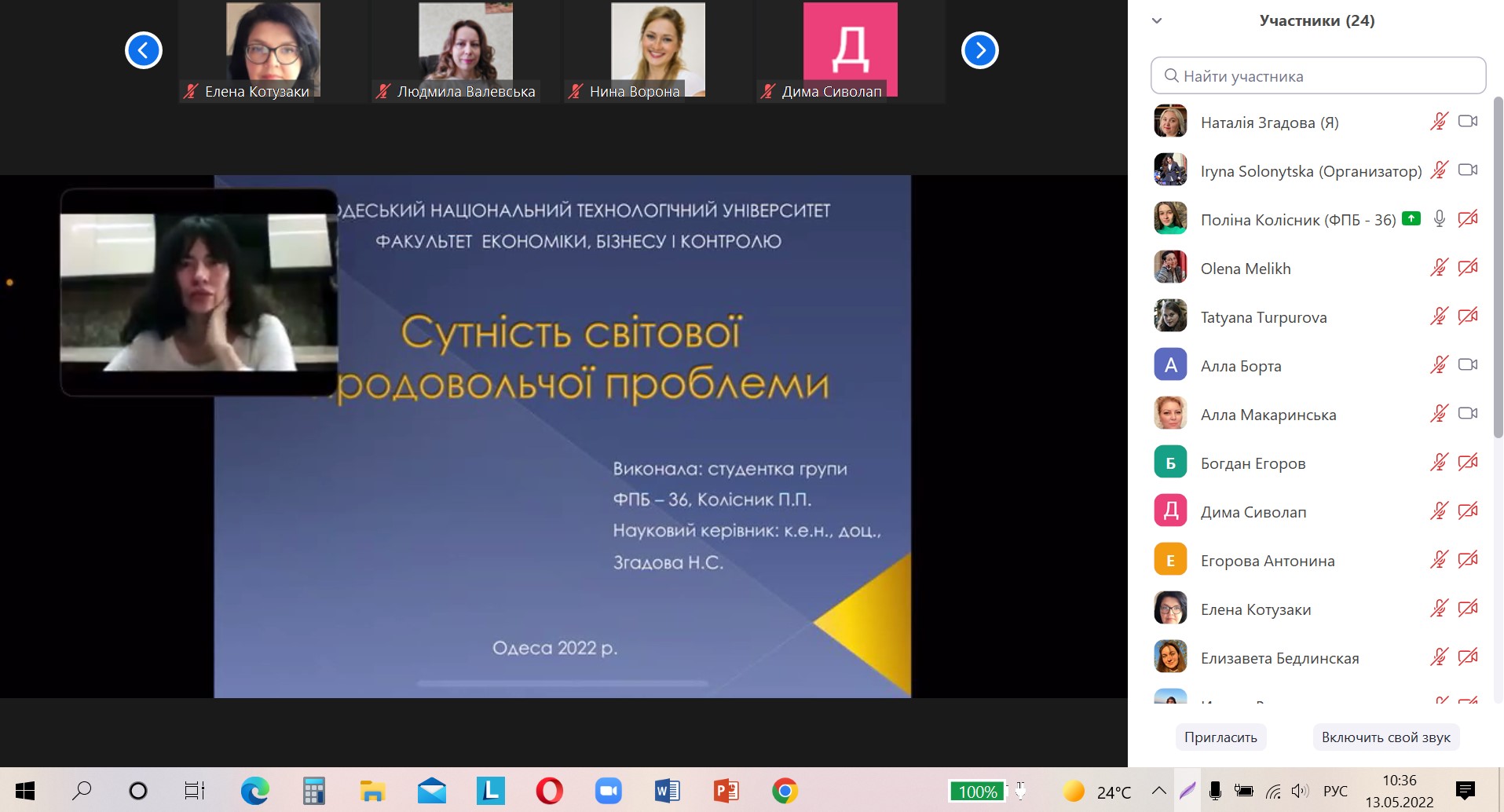Viewport: 1504px width, 812px height.
Task: Click the green screen-share icon beside Поліна Колісник
Action: 1411,219
